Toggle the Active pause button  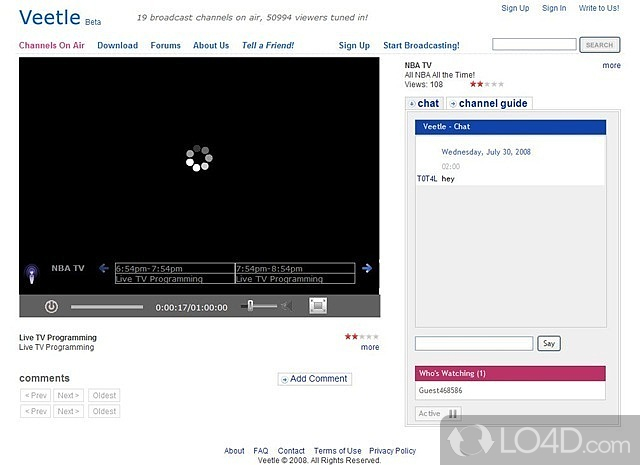pyautogui.click(x=452, y=413)
